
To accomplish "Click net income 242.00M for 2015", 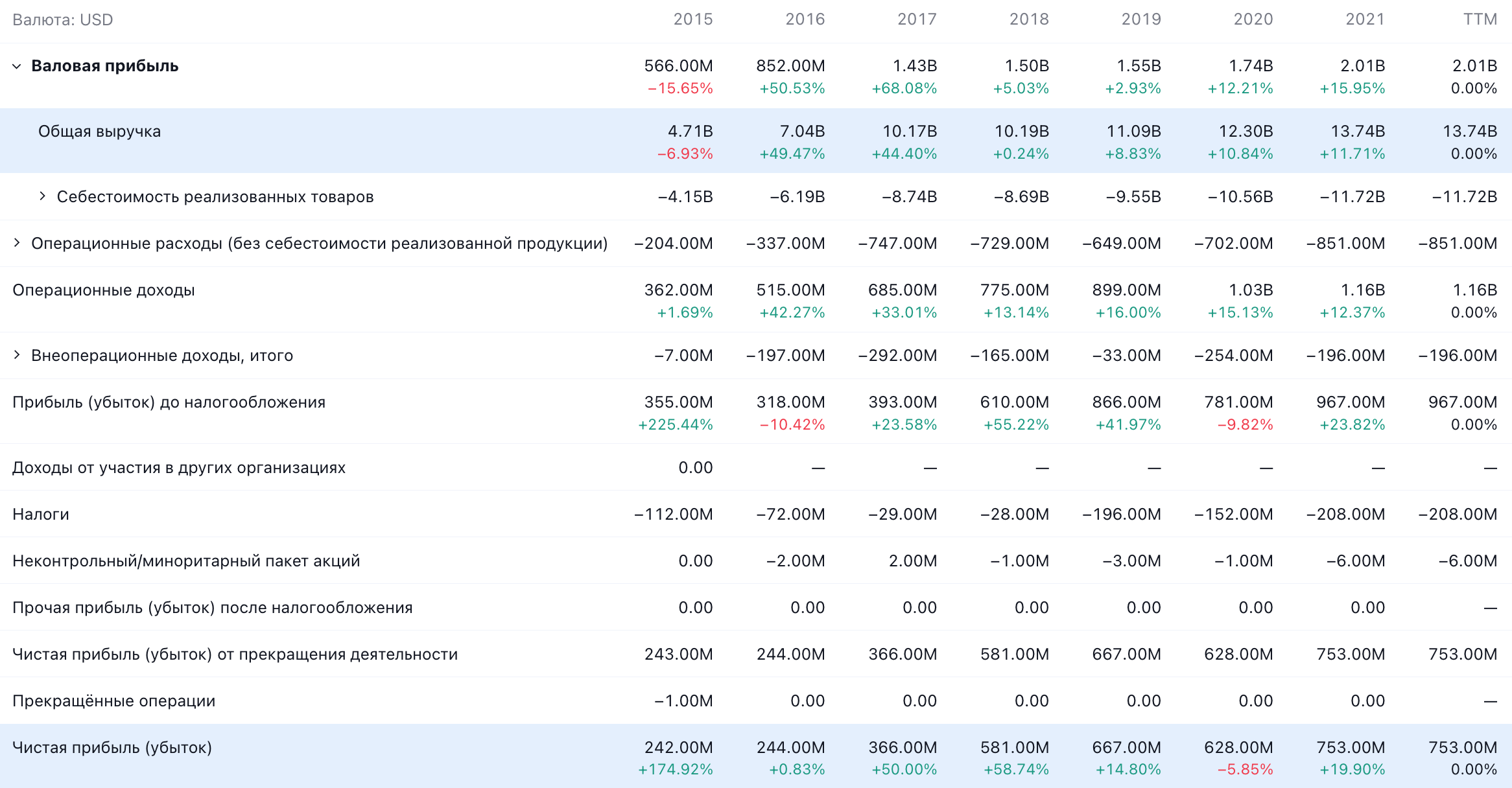I will 679,748.
